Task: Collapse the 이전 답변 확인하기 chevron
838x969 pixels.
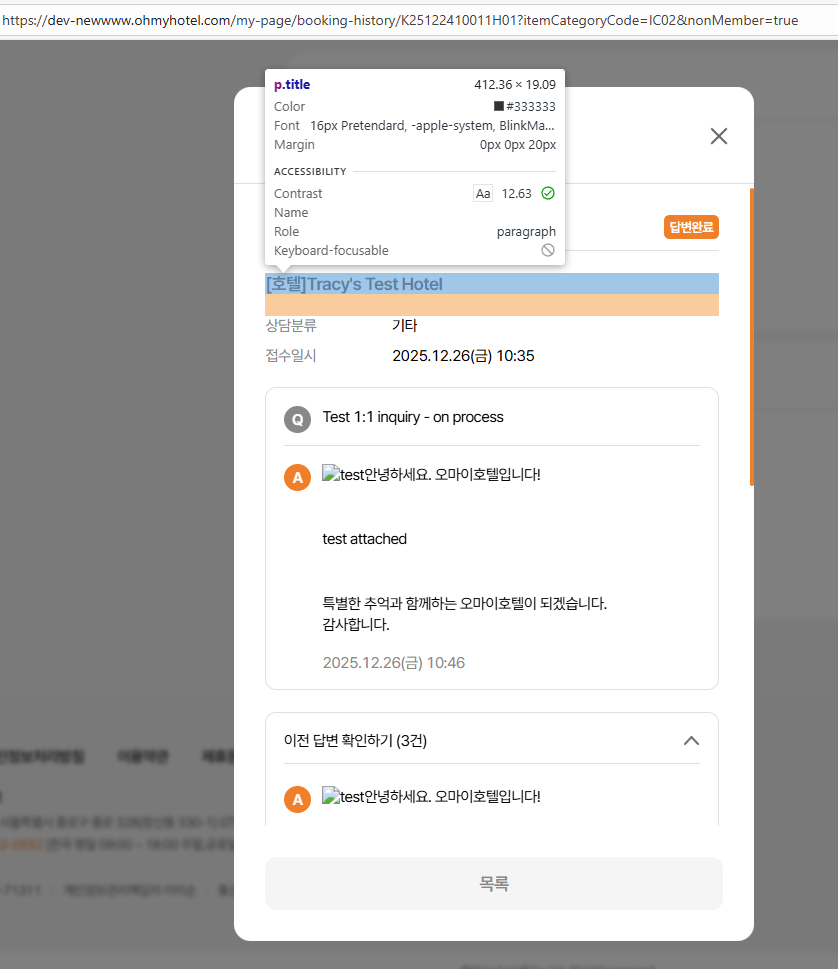Action: [692, 740]
